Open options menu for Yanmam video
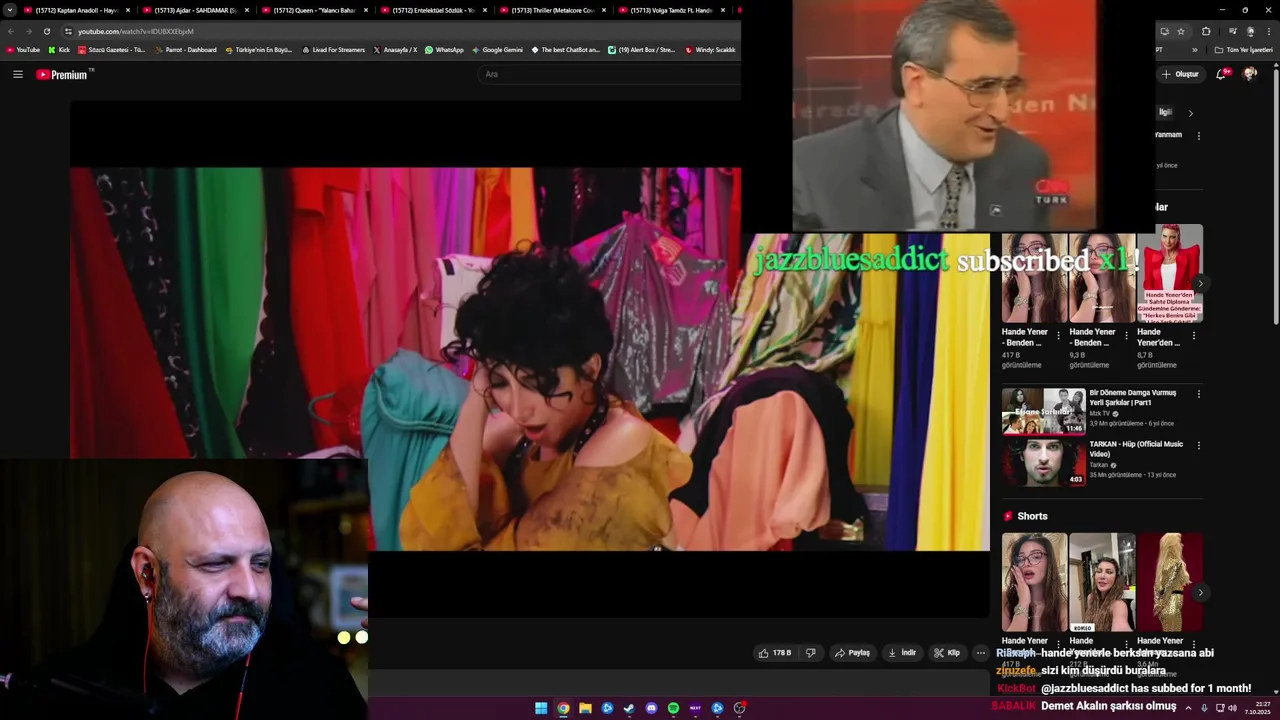This screenshot has width=1280, height=720. coord(1199,135)
